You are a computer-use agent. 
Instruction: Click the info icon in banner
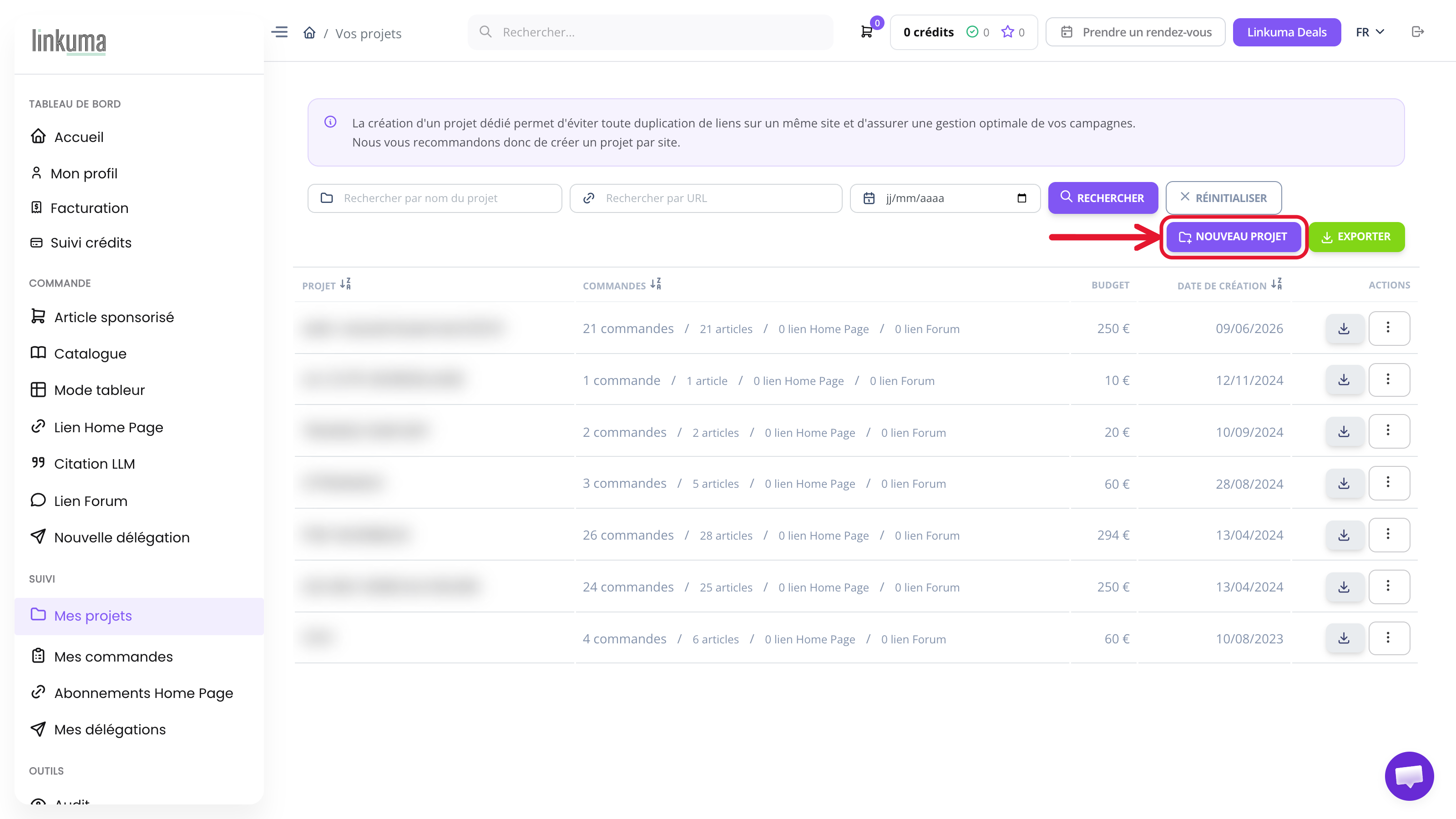pos(331,122)
